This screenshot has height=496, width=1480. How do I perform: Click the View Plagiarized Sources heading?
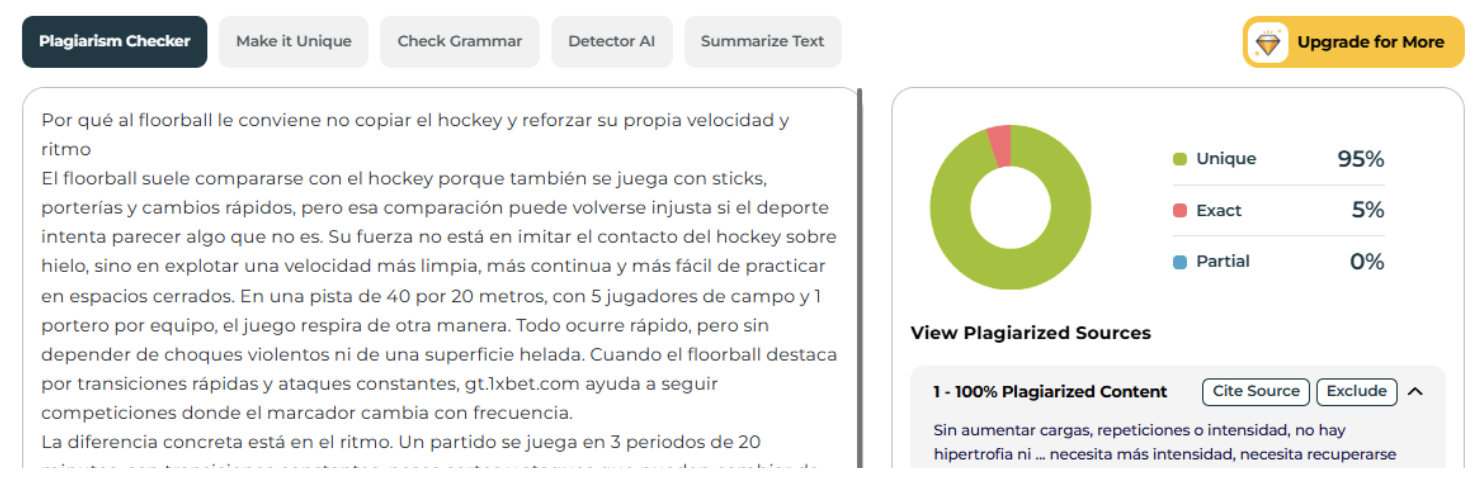[x=1031, y=333]
